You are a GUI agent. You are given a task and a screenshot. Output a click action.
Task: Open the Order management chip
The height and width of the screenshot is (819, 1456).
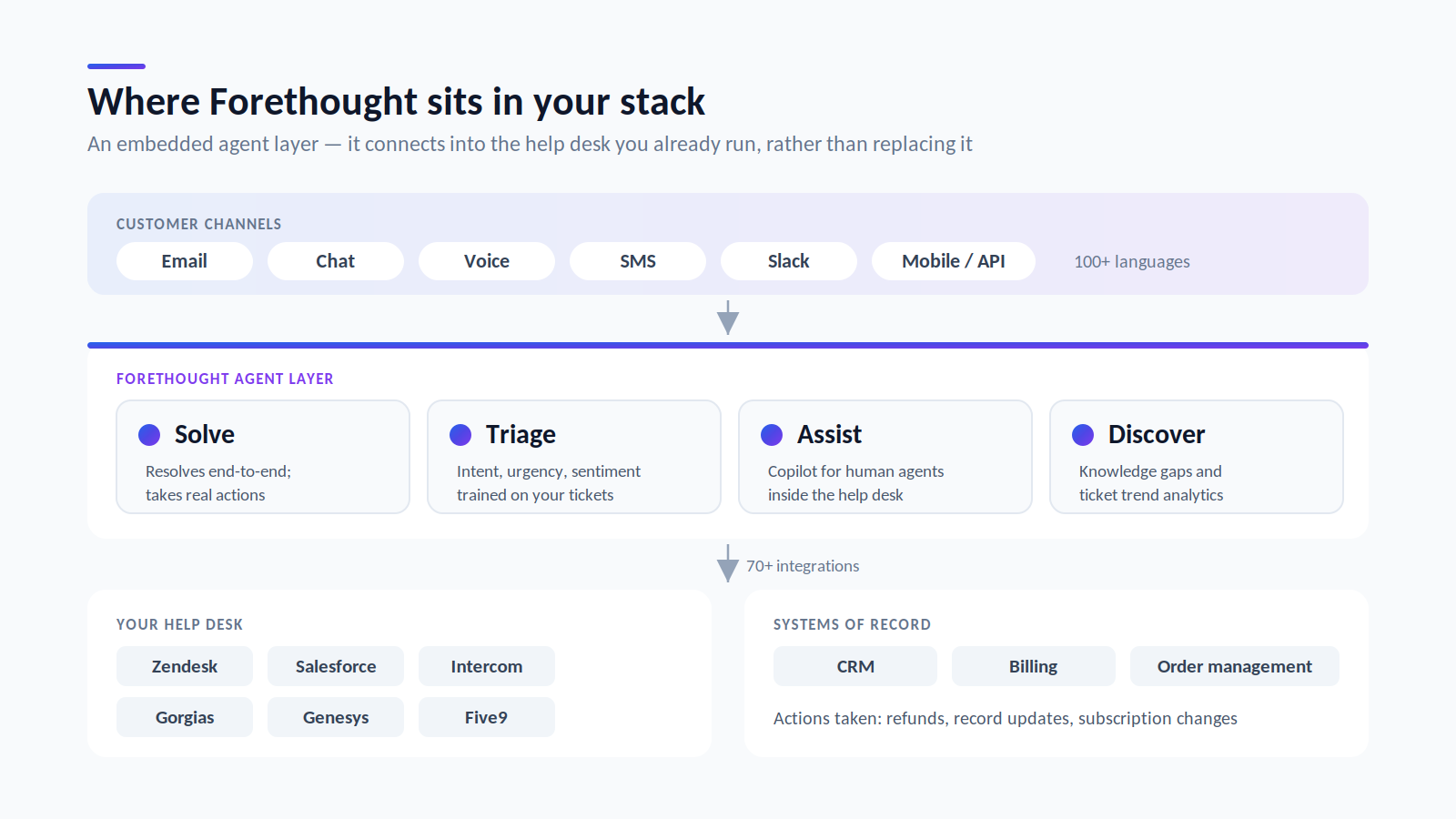(x=1235, y=666)
